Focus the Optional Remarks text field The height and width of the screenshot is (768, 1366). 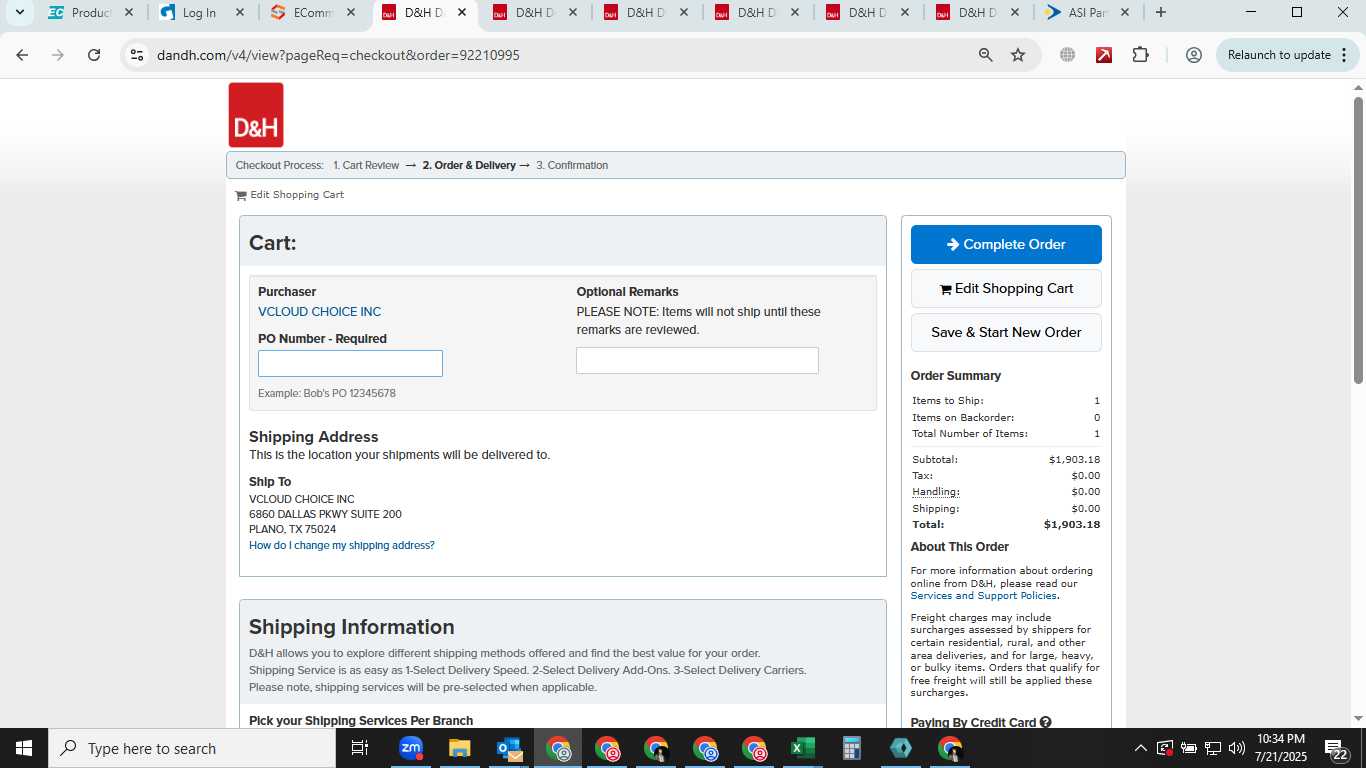point(697,361)
